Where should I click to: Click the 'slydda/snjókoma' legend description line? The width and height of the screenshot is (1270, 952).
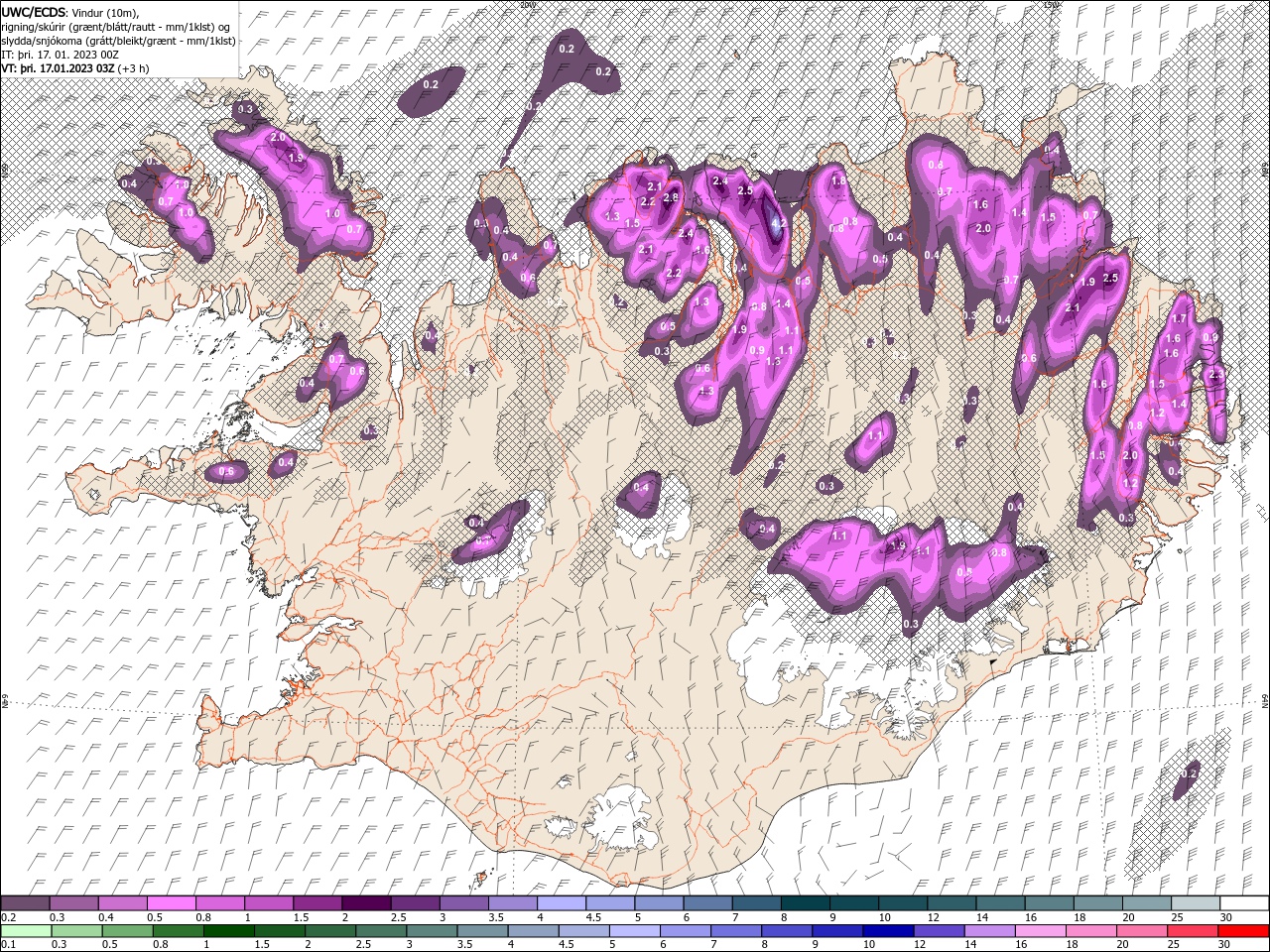point(118,40)
